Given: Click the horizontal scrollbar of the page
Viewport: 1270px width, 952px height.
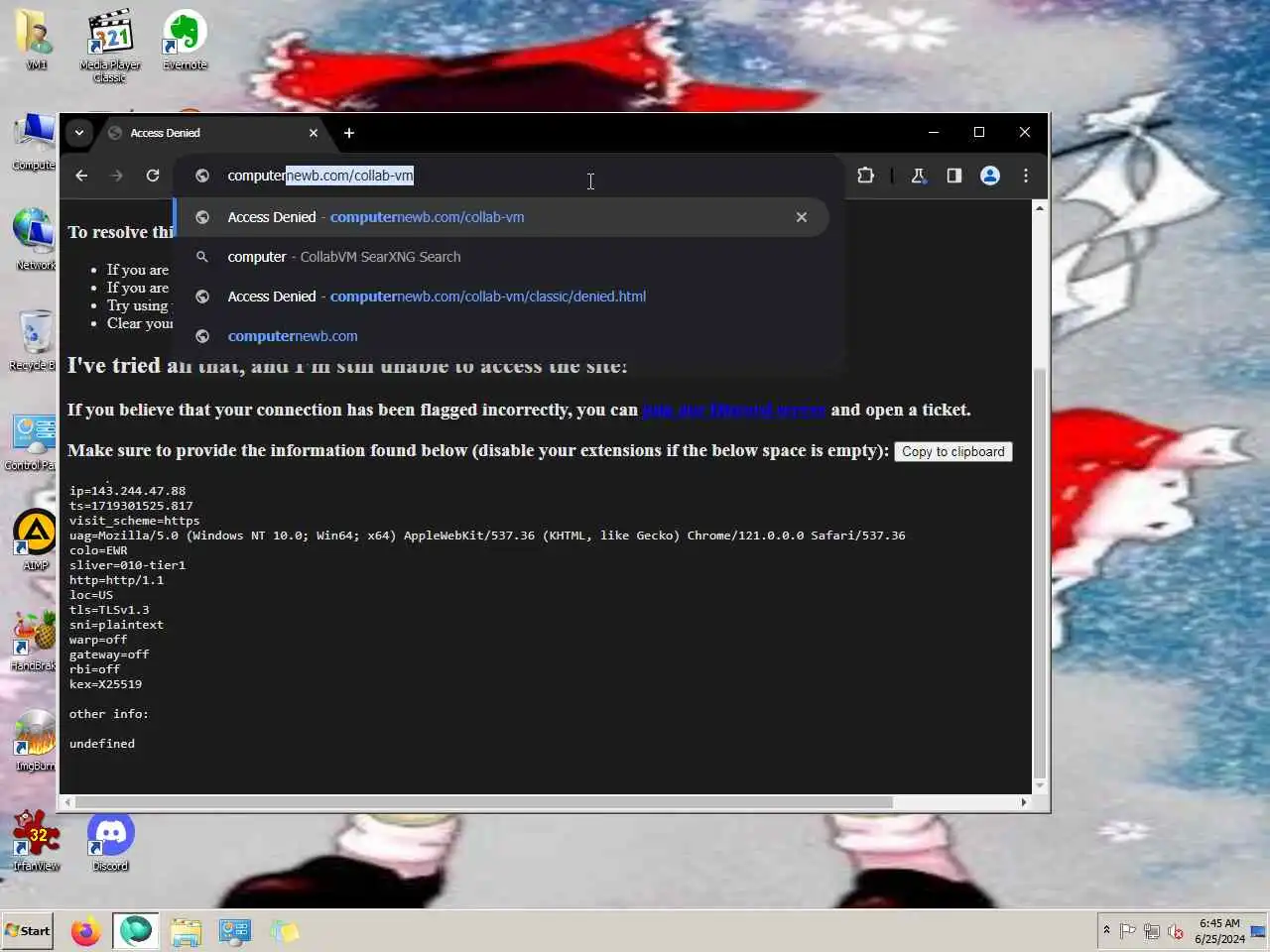Looking at the screenshot, I should coord(484,802).
